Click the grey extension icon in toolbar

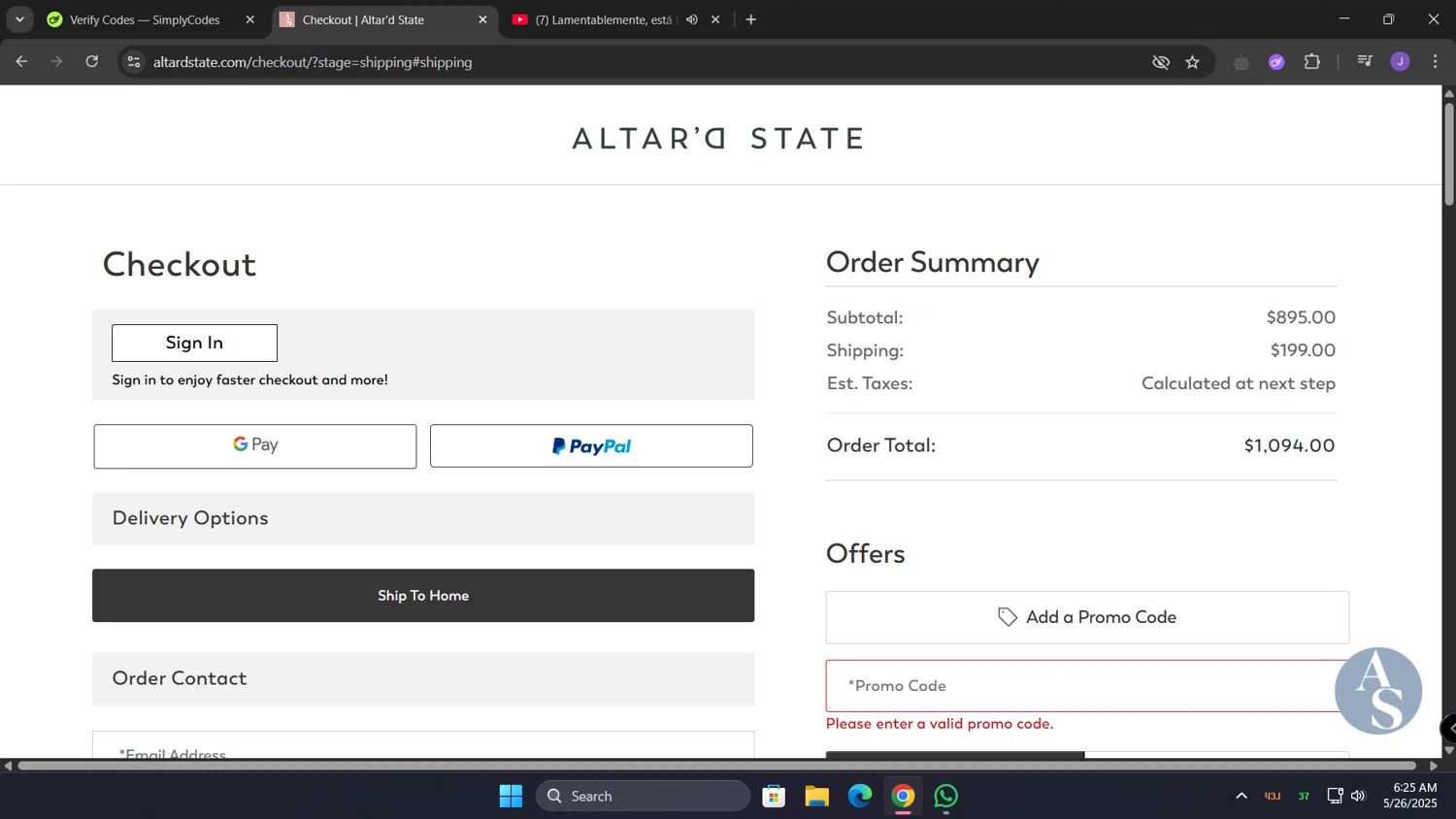click(x=1241, y=62)
